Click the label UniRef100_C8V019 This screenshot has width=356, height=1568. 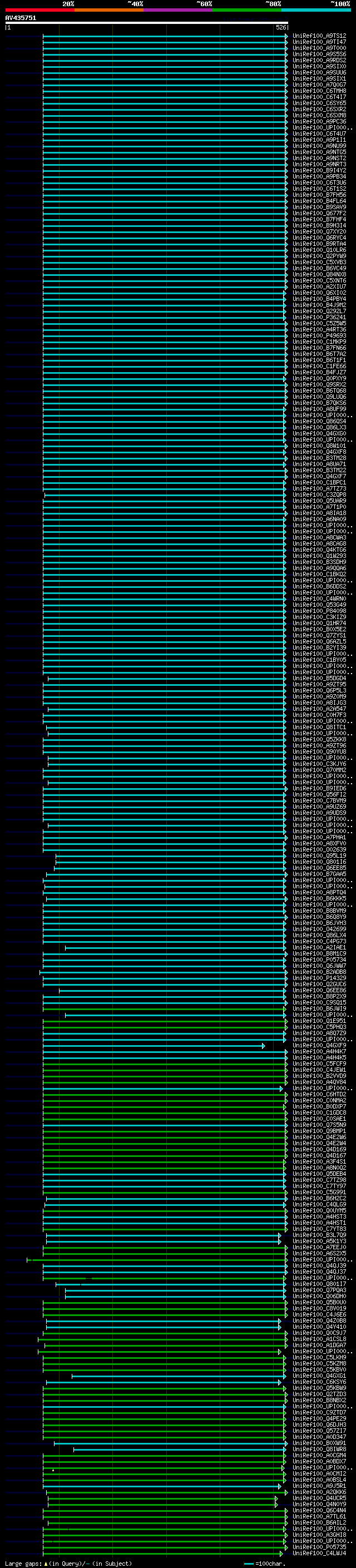pos(319,1308)
